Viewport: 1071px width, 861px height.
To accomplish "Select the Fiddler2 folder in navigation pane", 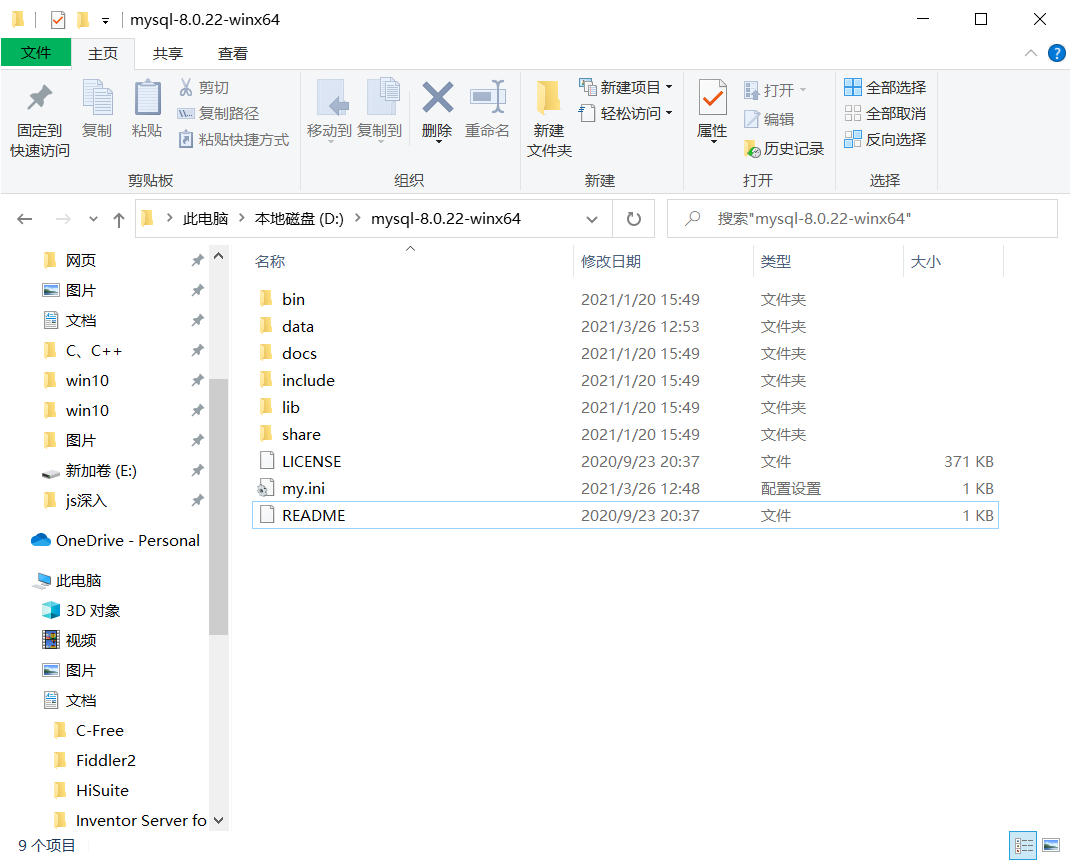I will point(106,761).
